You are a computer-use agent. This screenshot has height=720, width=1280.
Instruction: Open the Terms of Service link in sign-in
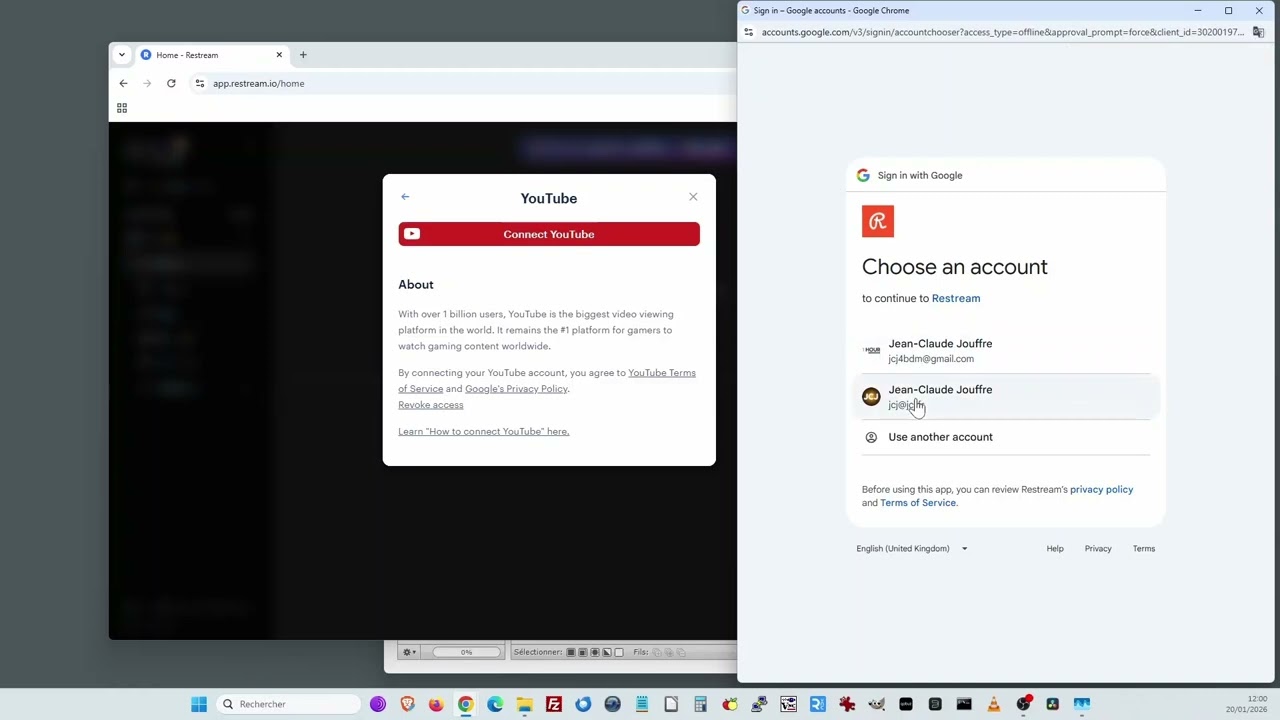click(x=918, y=503)
